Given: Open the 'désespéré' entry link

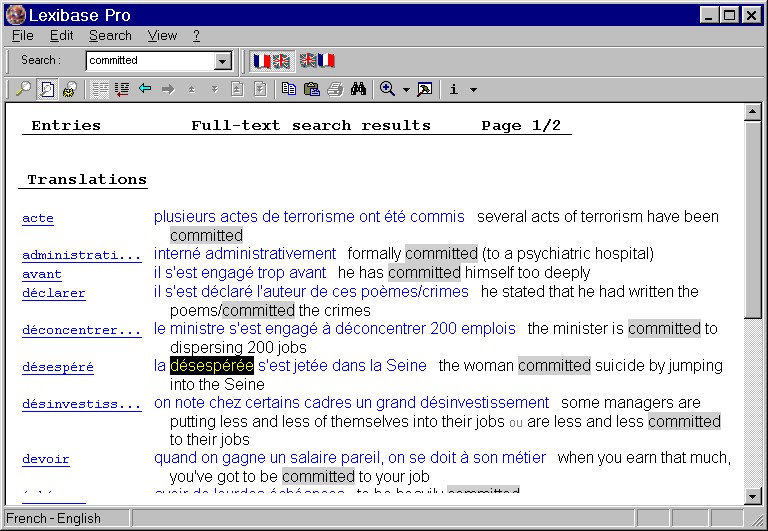Looking at the screenshot, I should pyautogui.click(x=58, y=367).
